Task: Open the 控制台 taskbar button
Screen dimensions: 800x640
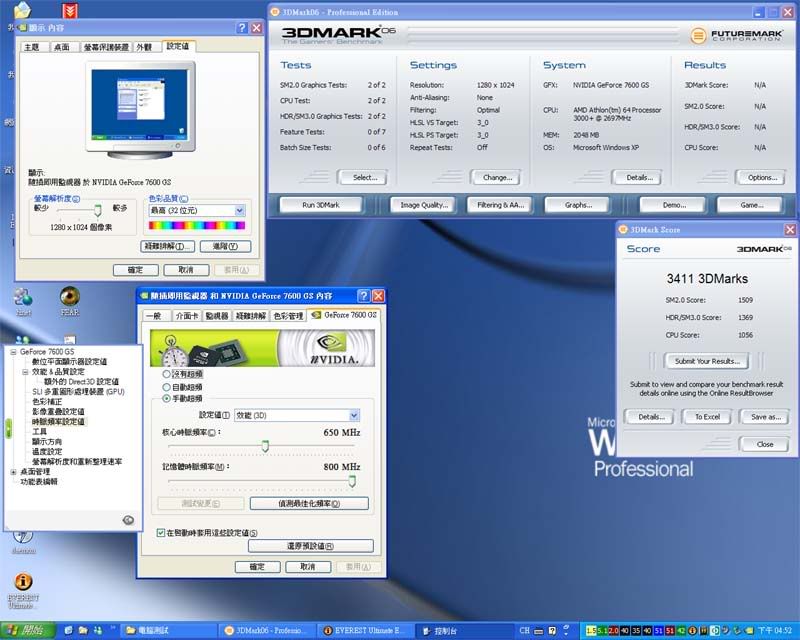Action: coord(463,631)
